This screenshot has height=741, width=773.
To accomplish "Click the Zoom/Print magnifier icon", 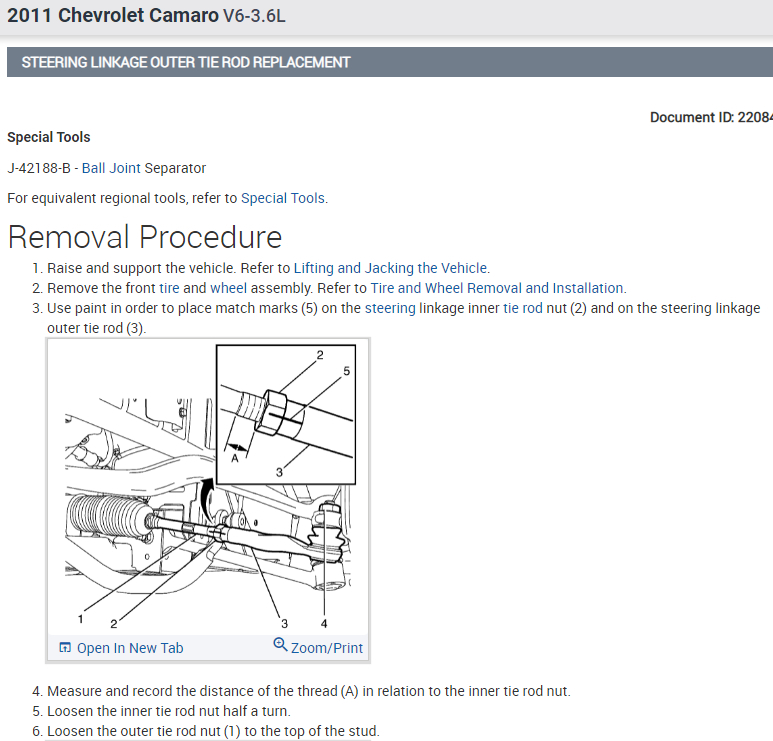I will (x=280, y=644).
